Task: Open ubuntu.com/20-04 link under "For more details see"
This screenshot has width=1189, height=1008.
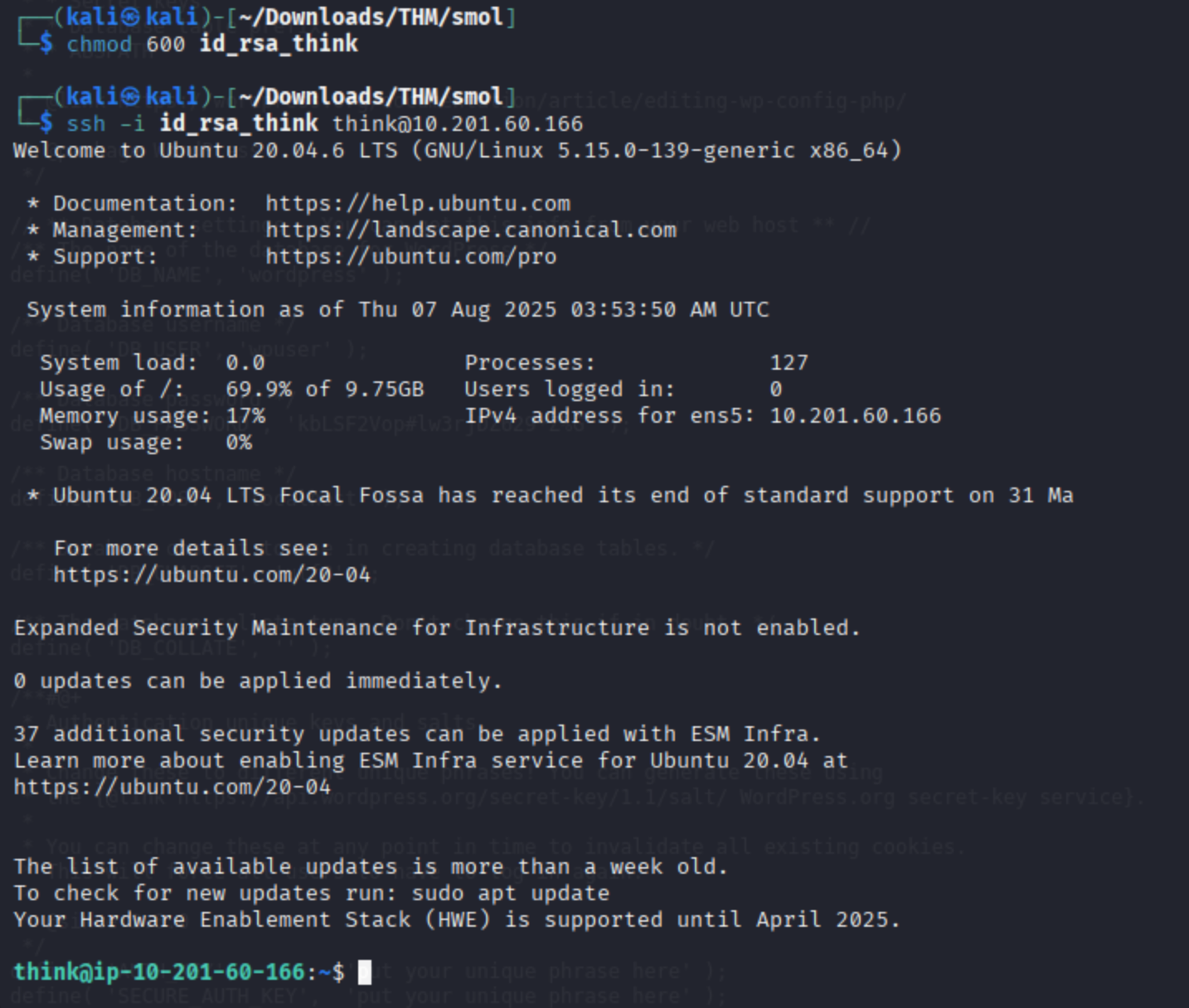Action: (211, 574)
